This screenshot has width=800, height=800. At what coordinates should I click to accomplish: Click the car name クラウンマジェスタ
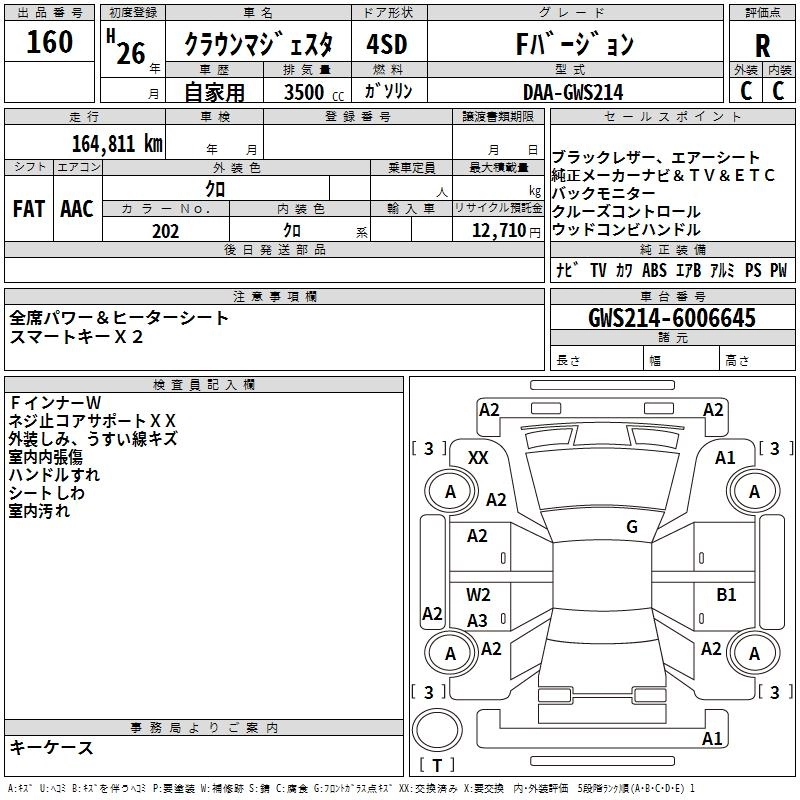[x=258, y=45]
